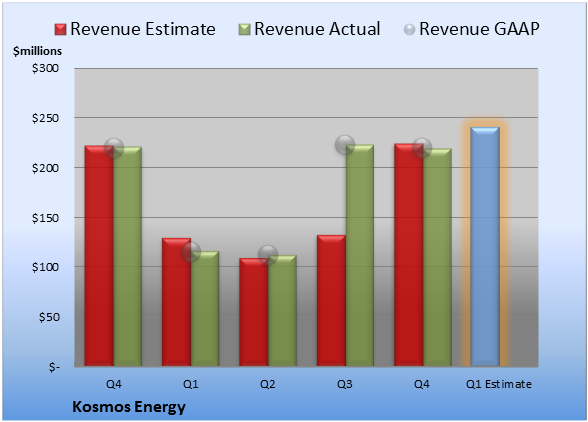
Task: Click the gray Revenue GAAP legend marker
Action: click(x=409, y=30)
